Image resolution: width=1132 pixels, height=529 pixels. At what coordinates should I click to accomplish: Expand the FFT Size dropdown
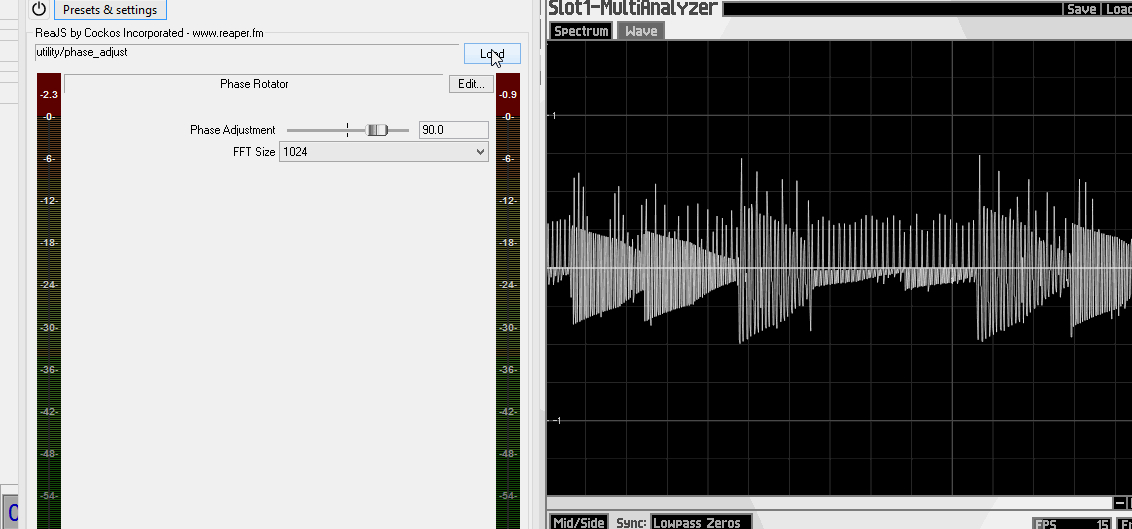tap(384, 152)
